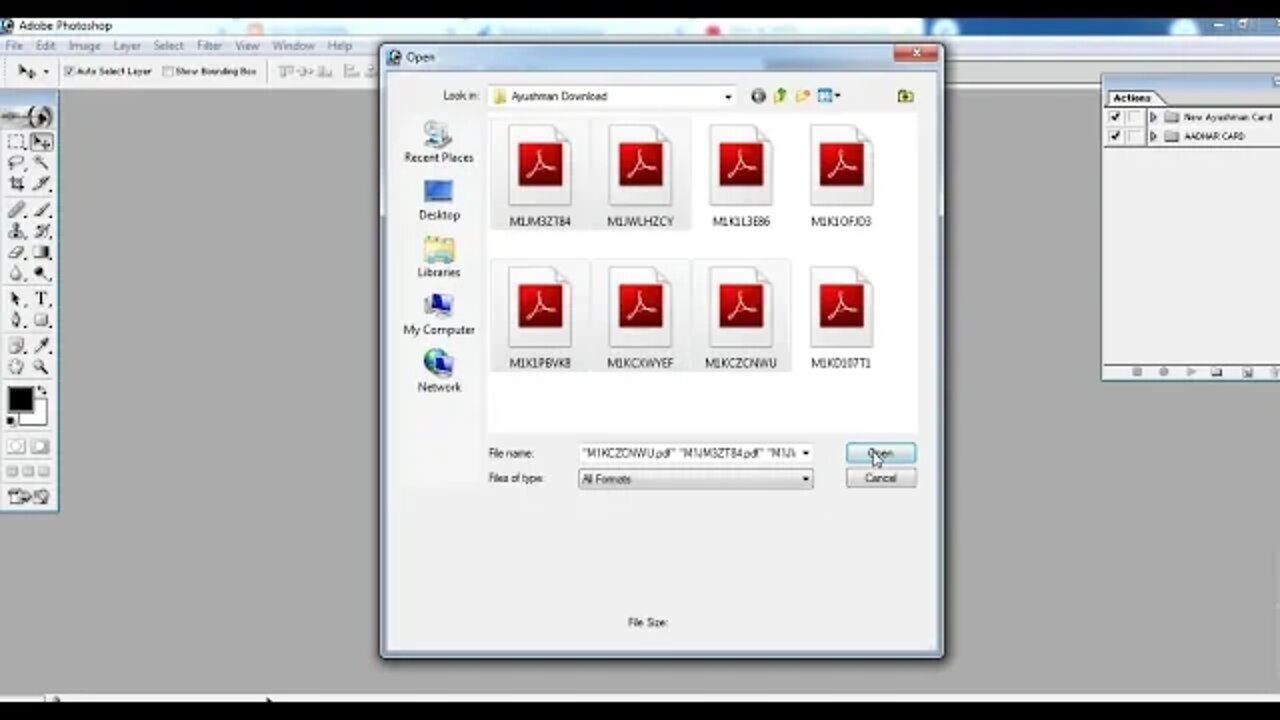Image resolution: width=1280 pixels, height=720 pixels.
Task: Select the Gradient tool
Action: click(x=41, y=252)
